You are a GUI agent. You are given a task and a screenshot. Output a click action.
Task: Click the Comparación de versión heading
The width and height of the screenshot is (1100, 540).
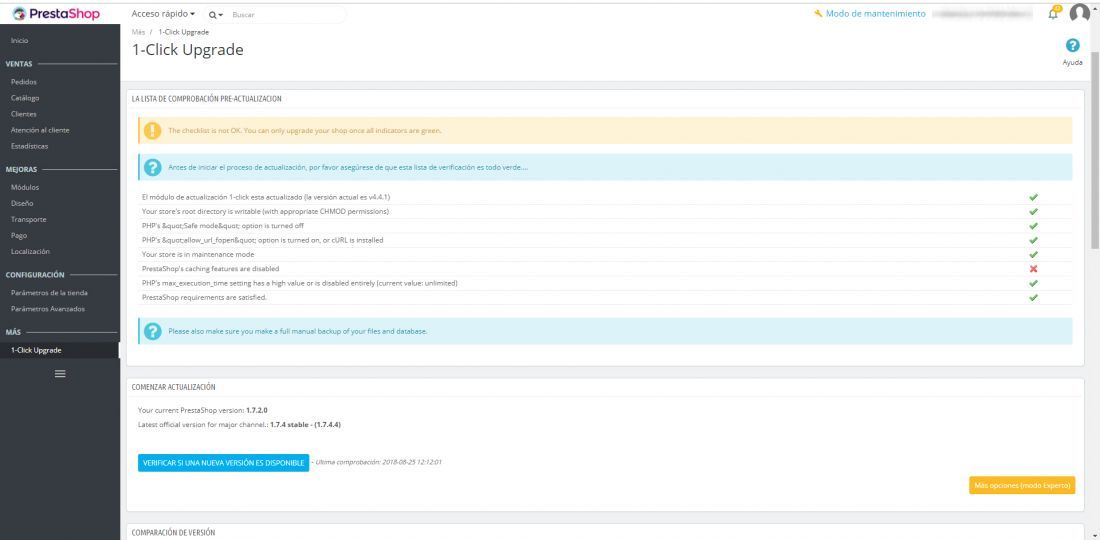173,532
